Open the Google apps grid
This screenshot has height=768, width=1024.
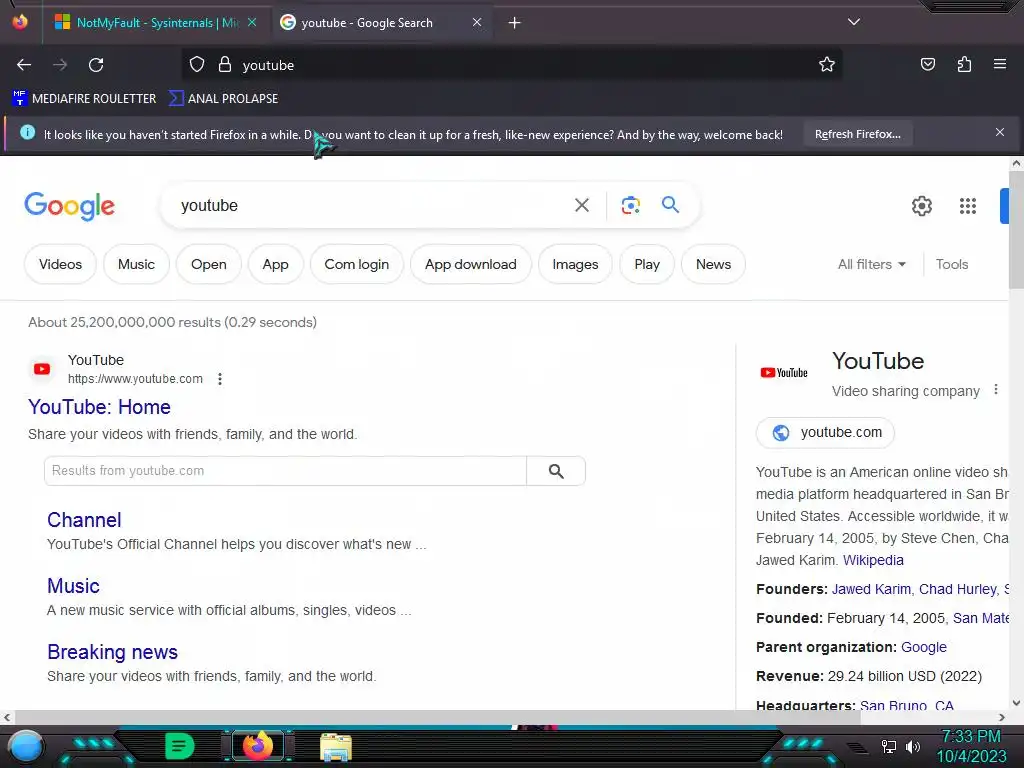pyautogui.click(x=967, y=206)
